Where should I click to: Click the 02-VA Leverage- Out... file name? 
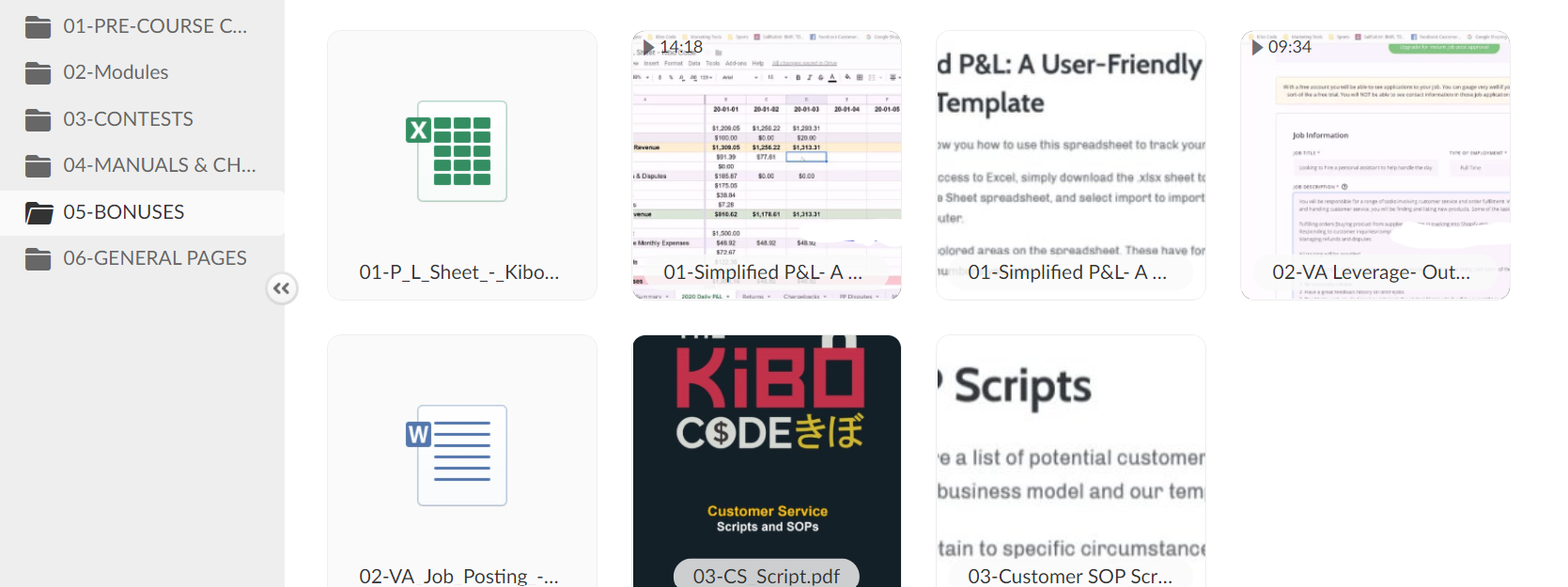click(1372, 272)
